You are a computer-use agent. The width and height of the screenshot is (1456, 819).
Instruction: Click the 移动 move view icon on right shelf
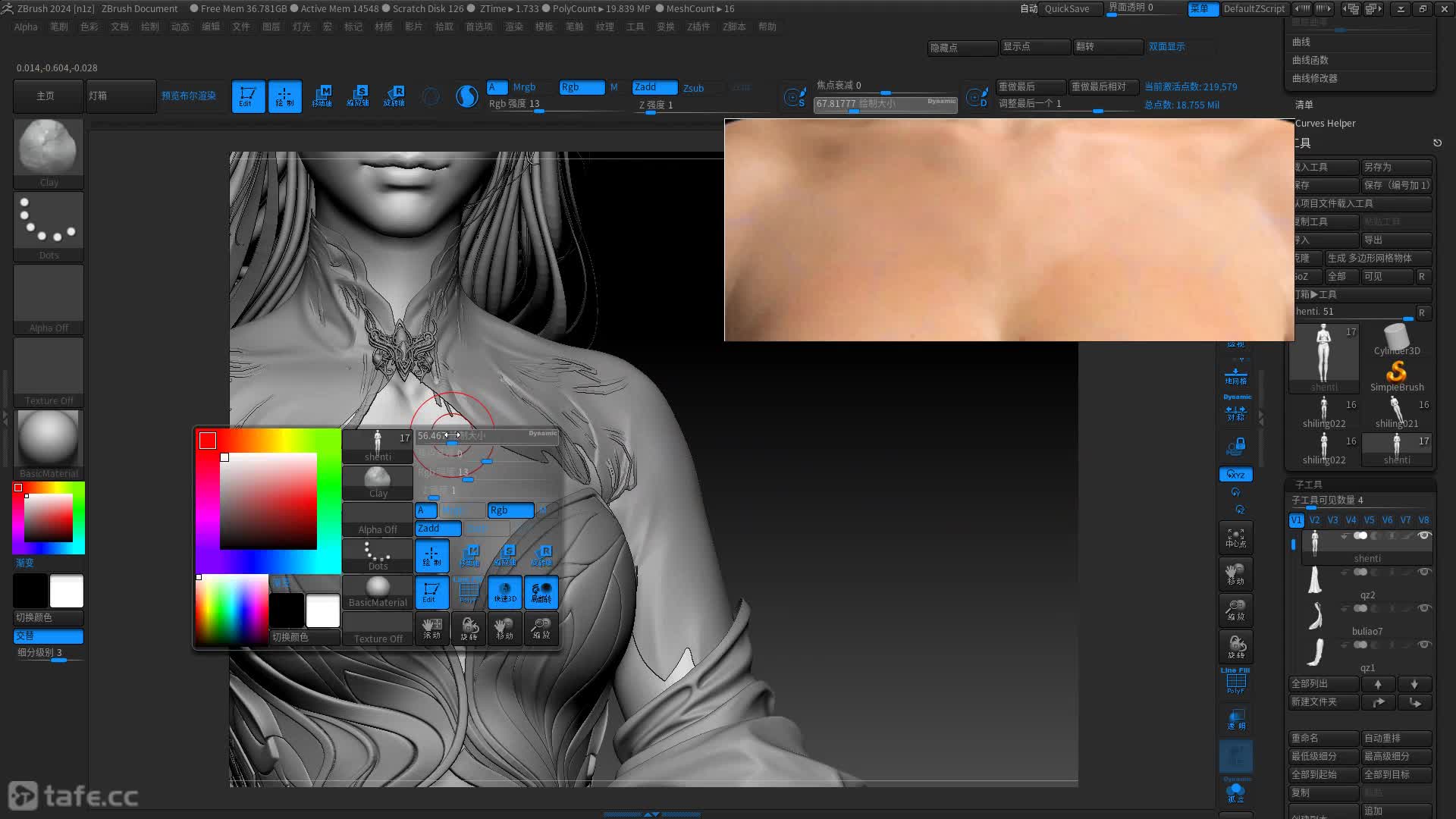(1236, 574)
